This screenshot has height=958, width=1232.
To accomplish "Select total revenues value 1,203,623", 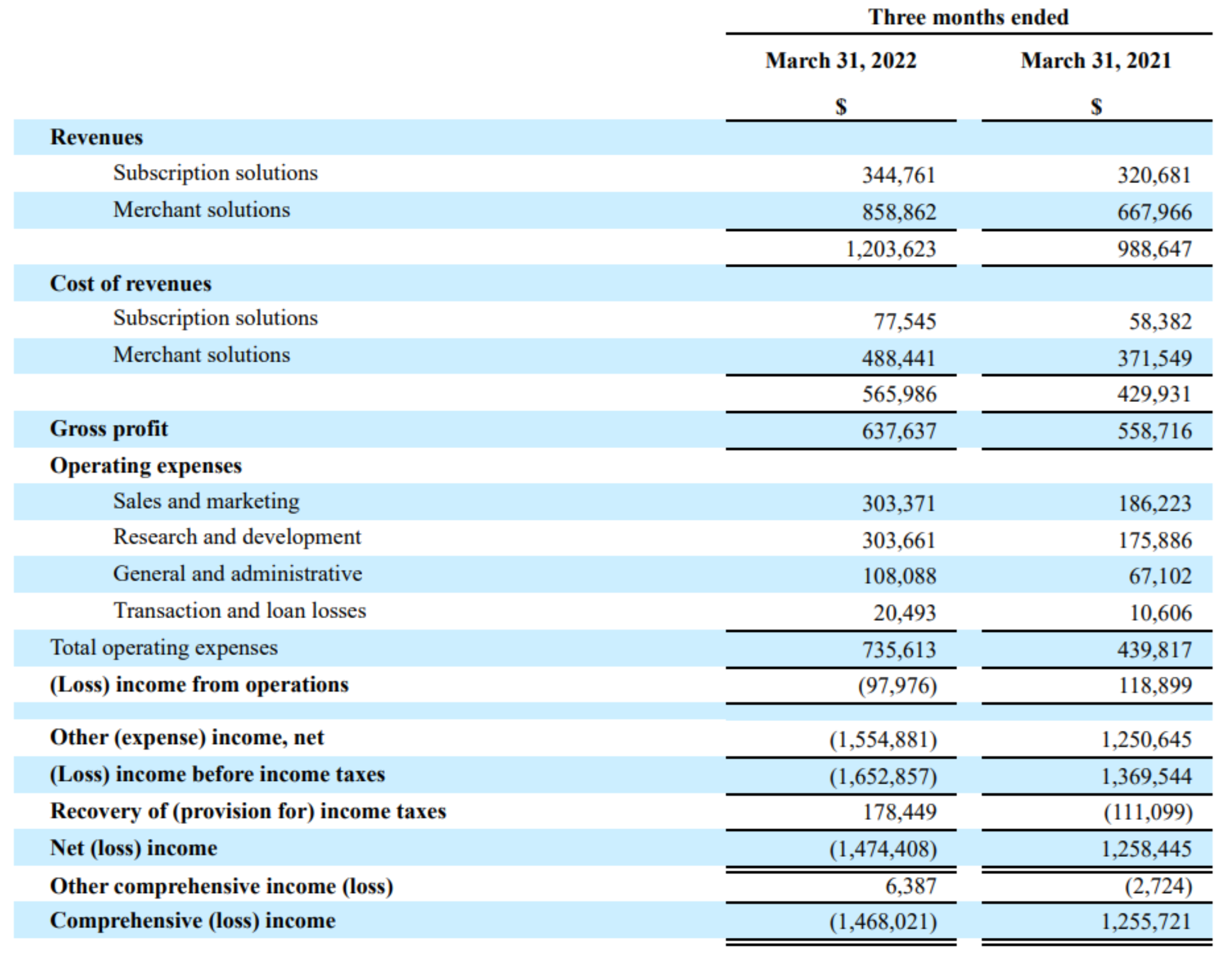I will tap(890, 249).
